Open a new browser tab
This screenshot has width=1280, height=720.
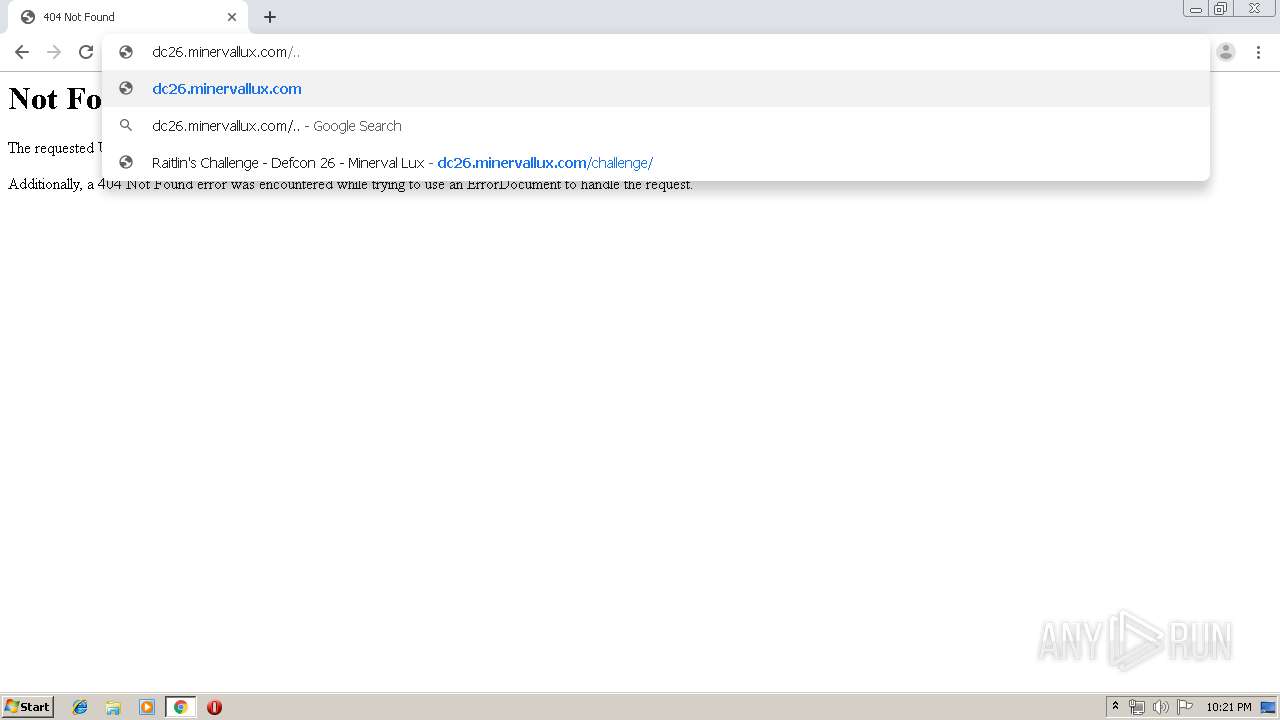click(270, 17)
